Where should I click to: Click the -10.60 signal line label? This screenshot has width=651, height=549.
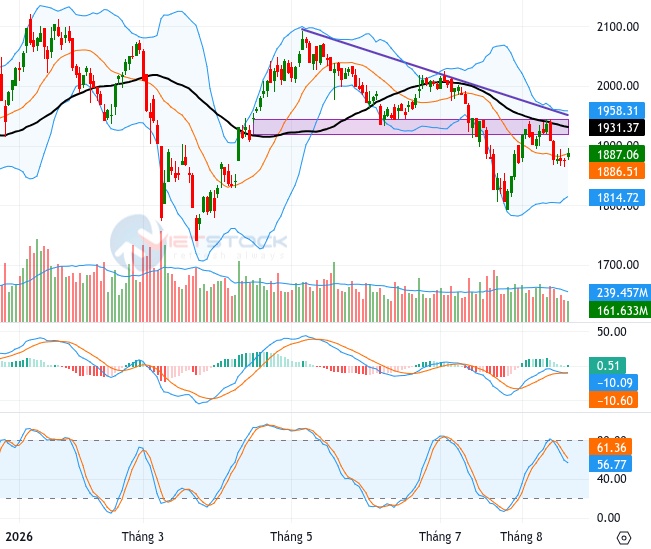[614, 400]
